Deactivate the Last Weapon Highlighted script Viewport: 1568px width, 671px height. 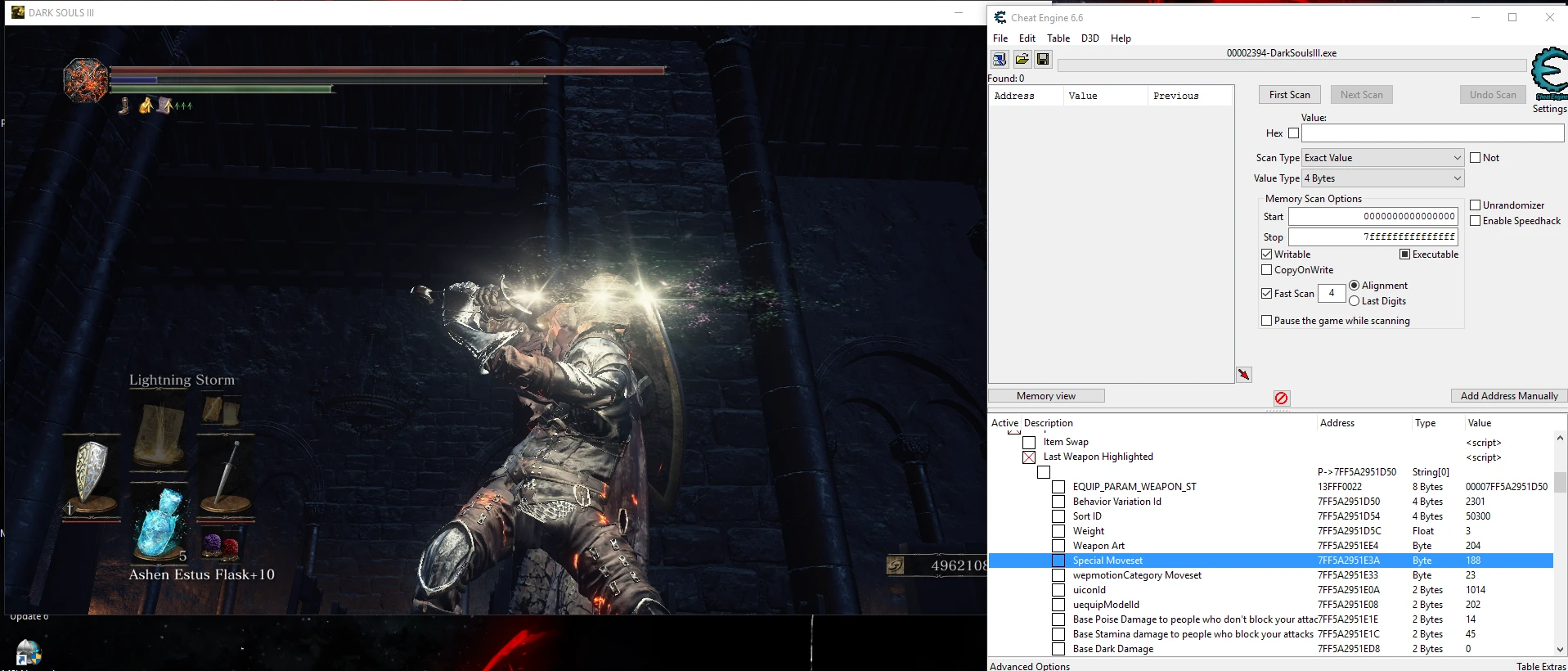coord(1029,457)
